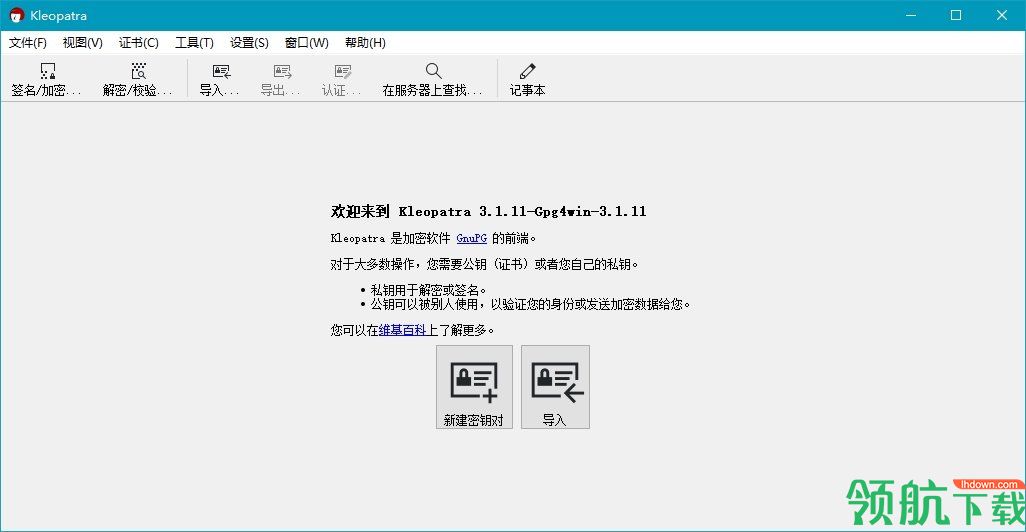Screen dimensions: 1026x532
Task: Maximize the Kleopatra window
Action: click(956, 15)
